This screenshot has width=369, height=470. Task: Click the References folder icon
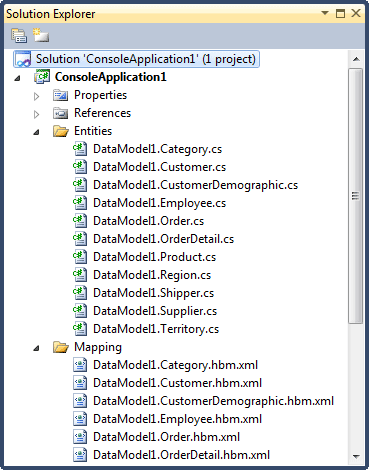tap(60, 113)
